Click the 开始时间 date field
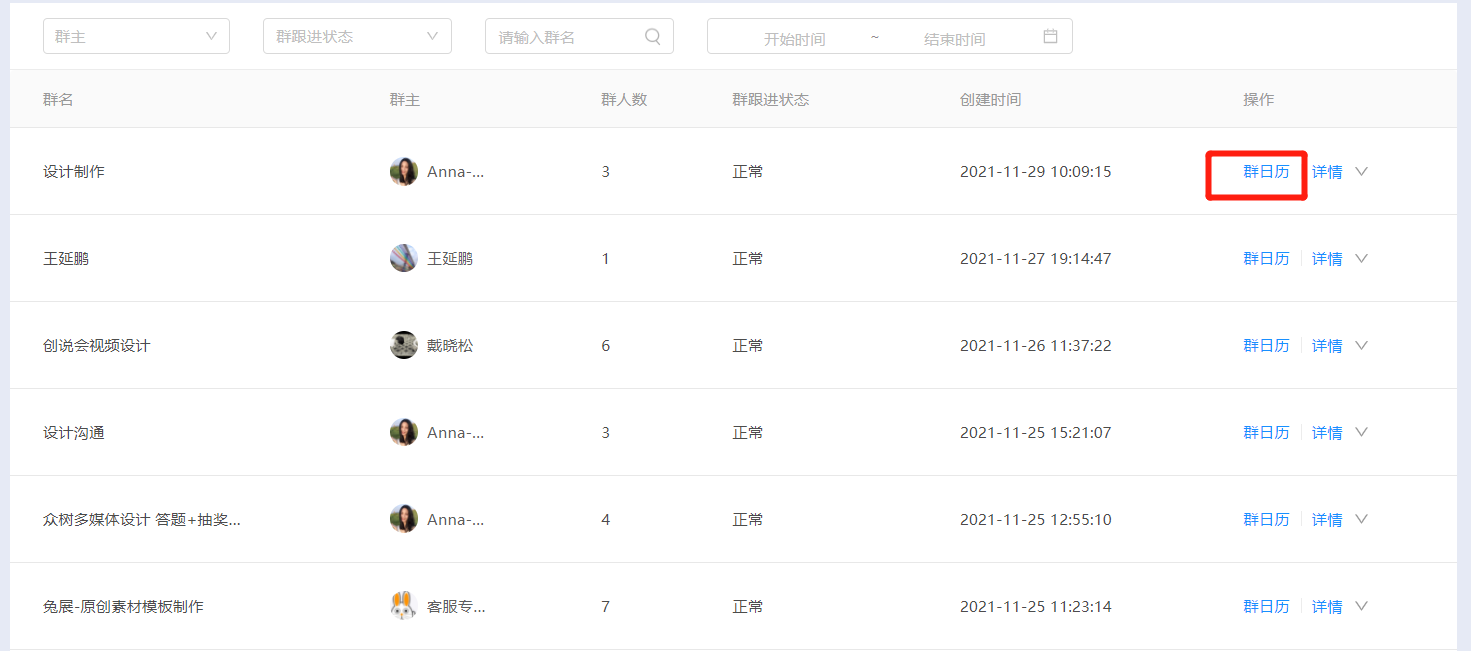 794,39
